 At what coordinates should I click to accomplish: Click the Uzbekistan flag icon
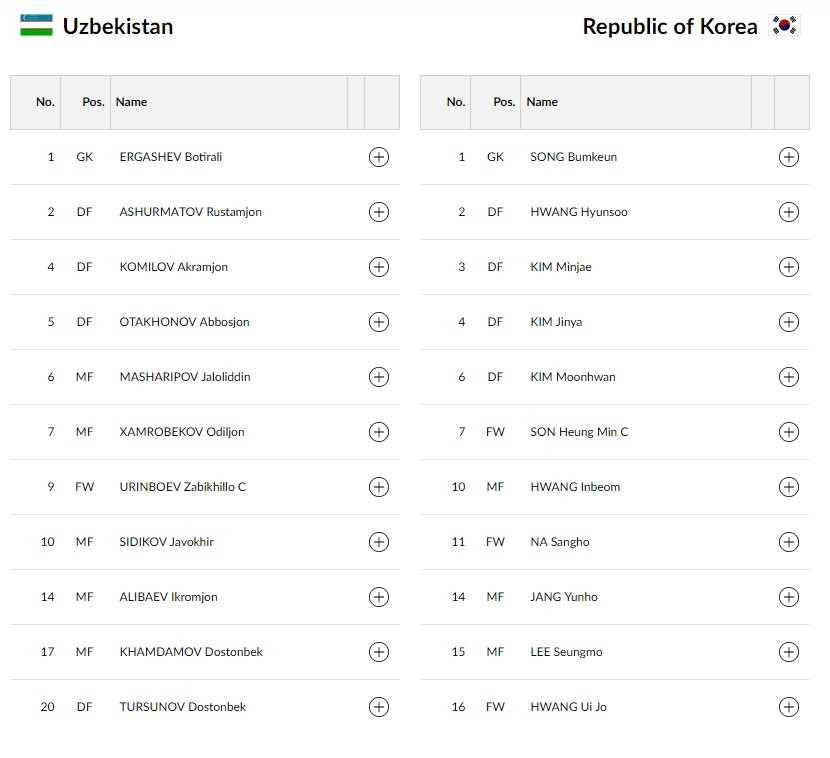coord(36,26)
